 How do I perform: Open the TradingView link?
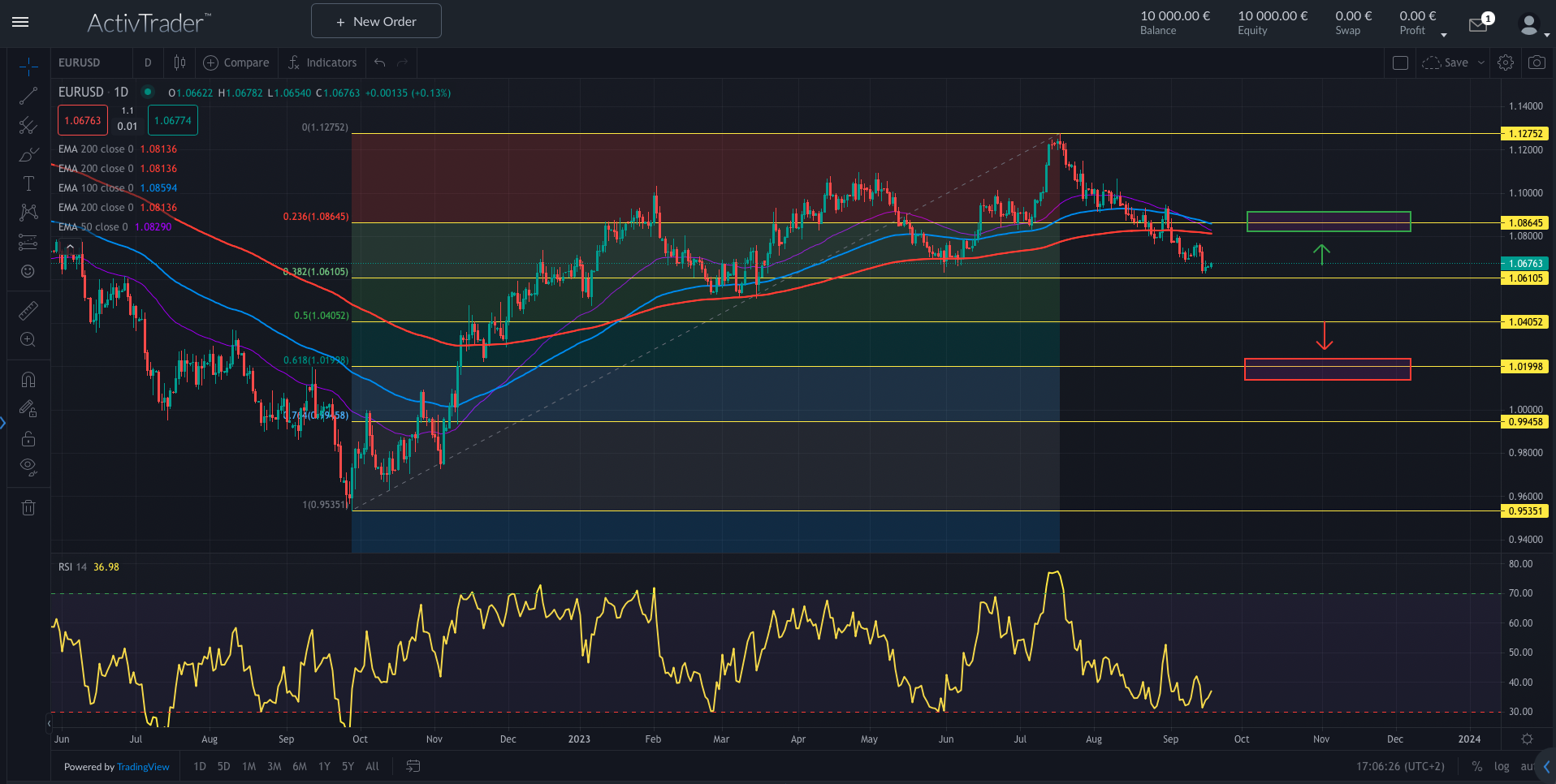tap(143, 766)
